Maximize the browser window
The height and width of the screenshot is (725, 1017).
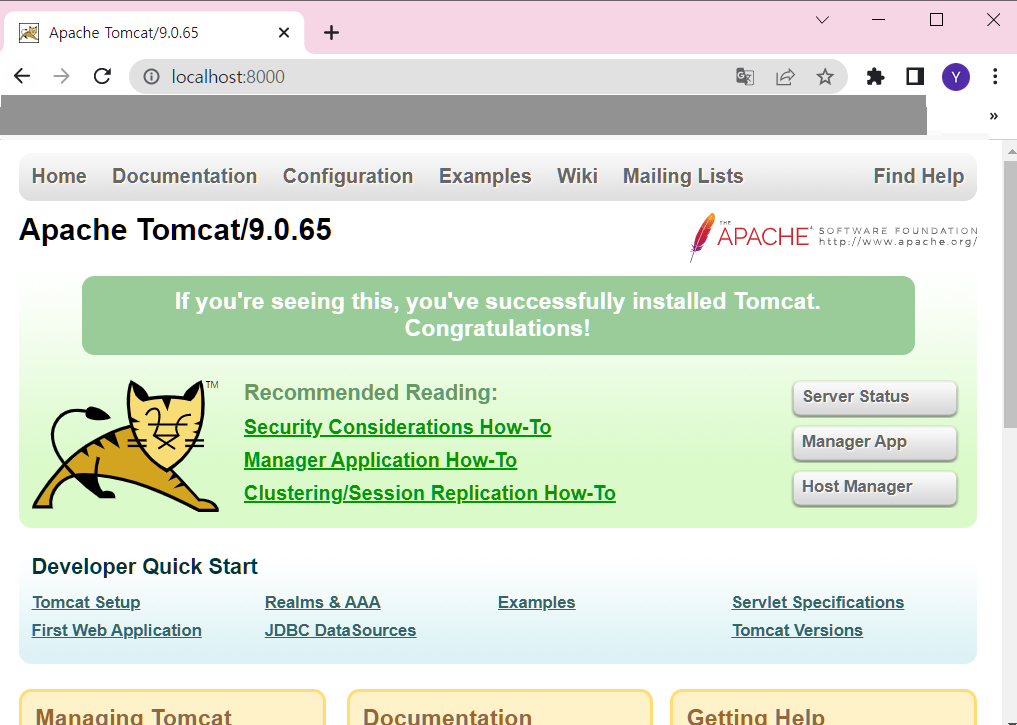pos(936,20)
